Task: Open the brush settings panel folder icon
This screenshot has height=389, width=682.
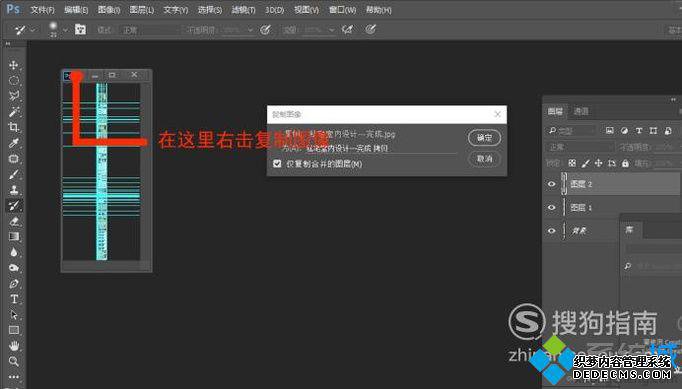Action: (80, 30)
